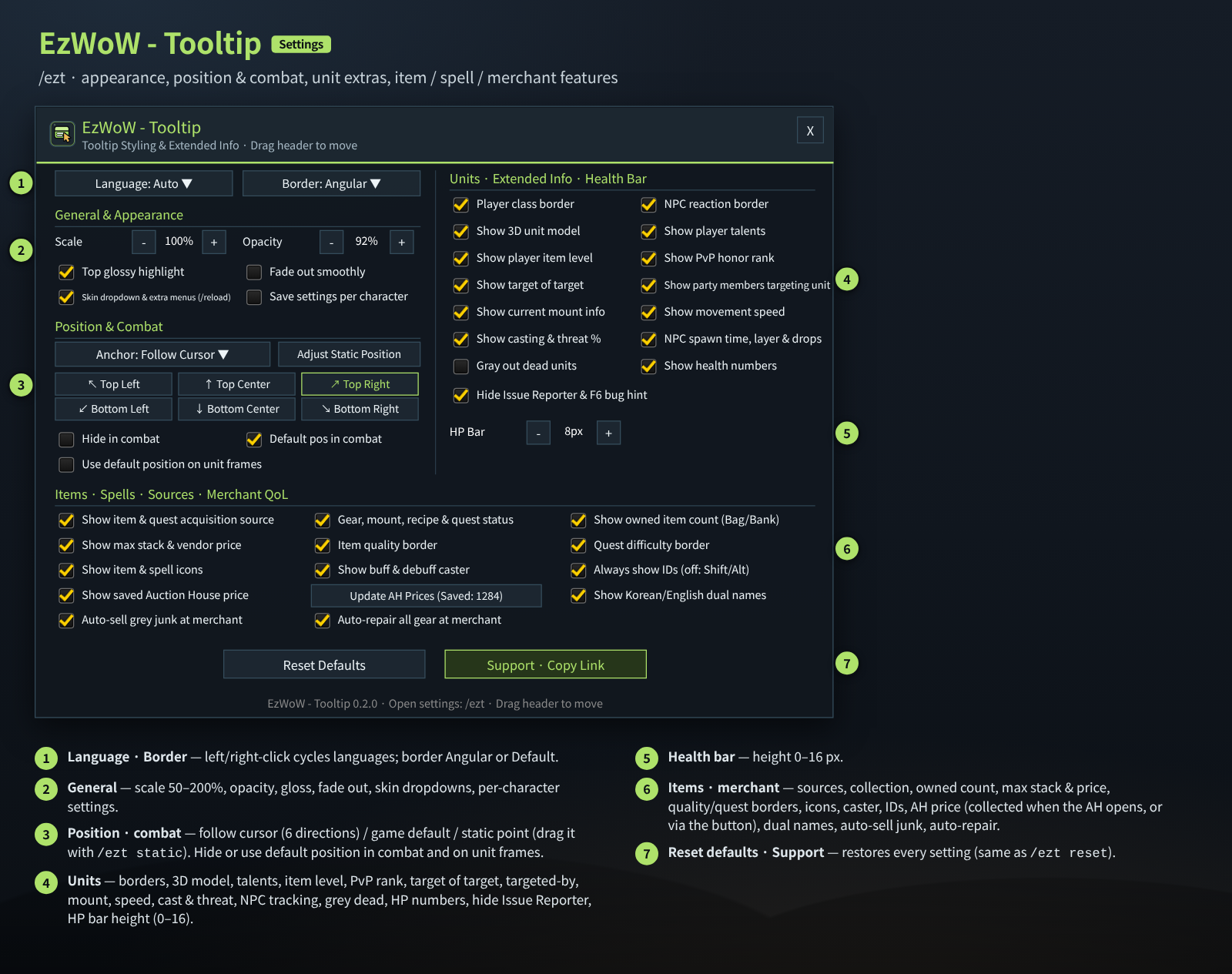The height and width of the screenshot is (974, 1232).
Task: Toggle Show owned item count (Bag/Bank)
Action: tap(578, 520)
